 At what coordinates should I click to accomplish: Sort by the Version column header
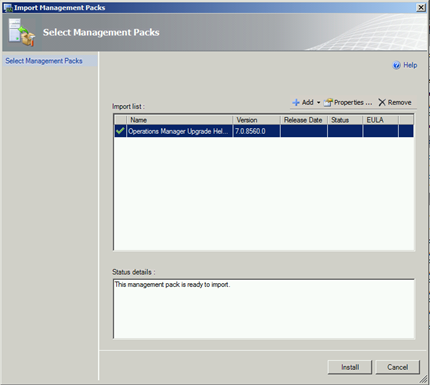pos(256,120)
